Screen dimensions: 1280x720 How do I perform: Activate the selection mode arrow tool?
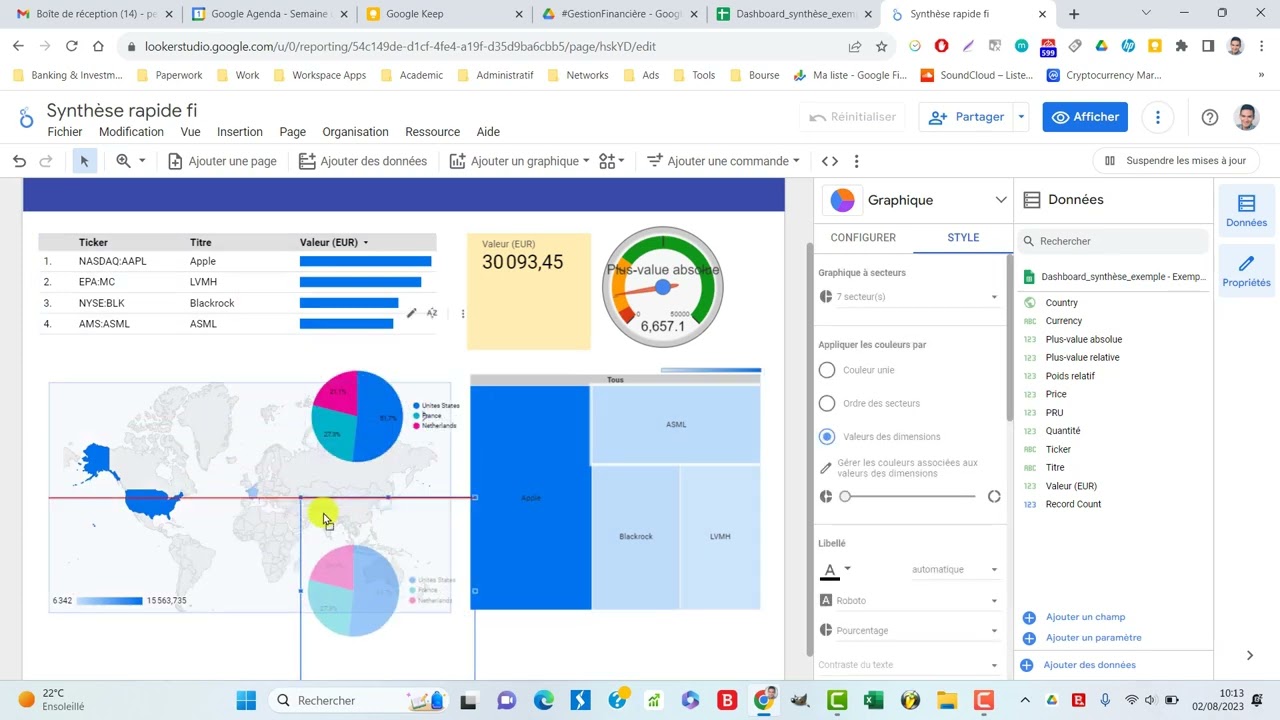84,161
